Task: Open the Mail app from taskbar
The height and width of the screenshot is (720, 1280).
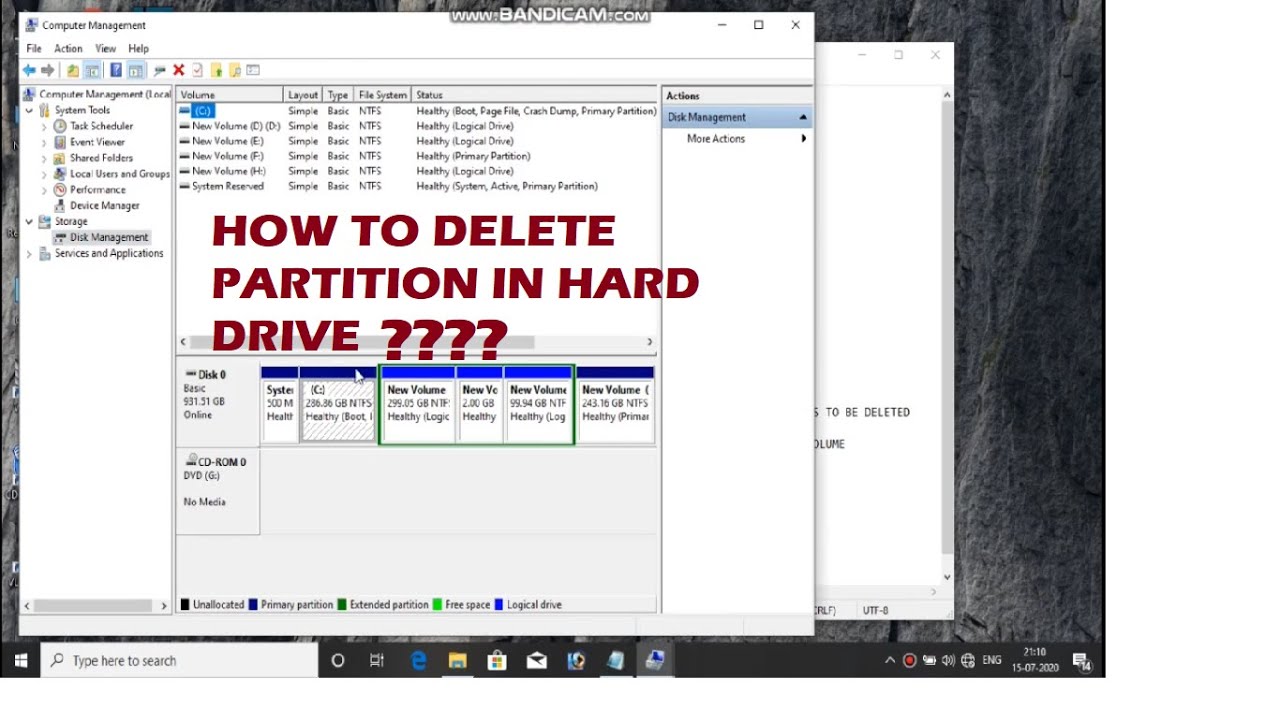Action: pos(537,660)
